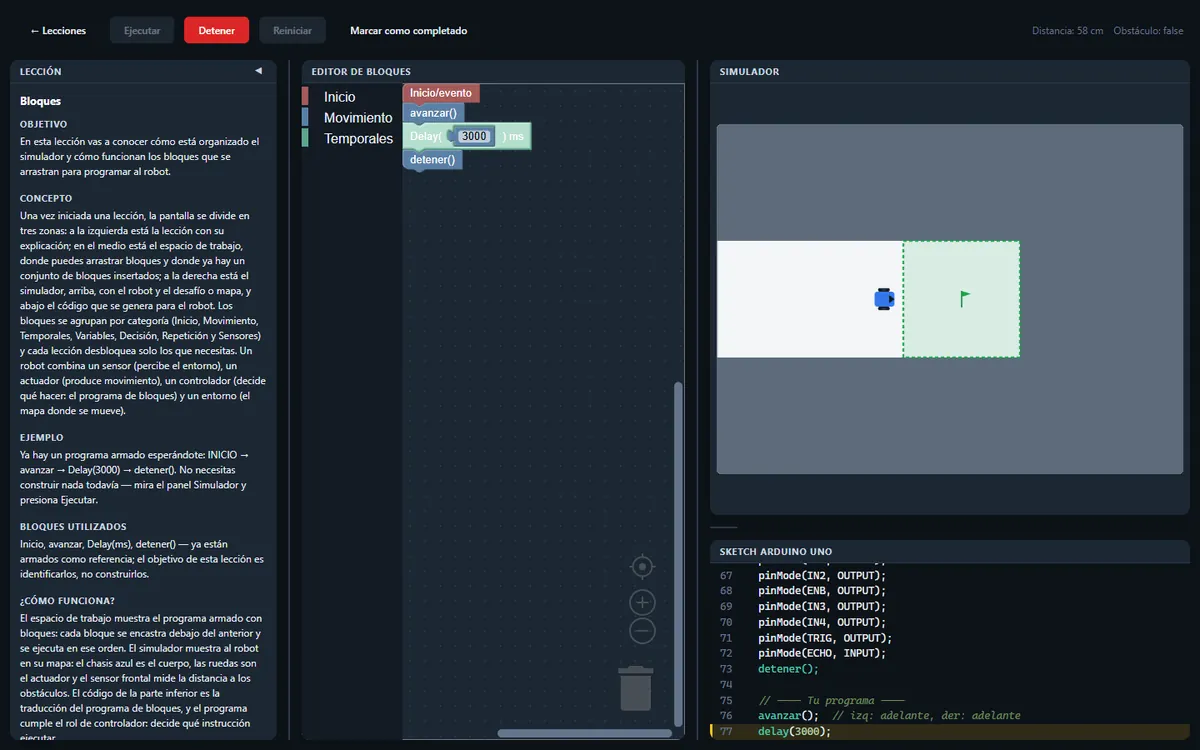1200x750 pixels.
Task: Click the SKETCH ARDUINO UNO panel header
Action: pyautogui.click(x=950, y=552)
